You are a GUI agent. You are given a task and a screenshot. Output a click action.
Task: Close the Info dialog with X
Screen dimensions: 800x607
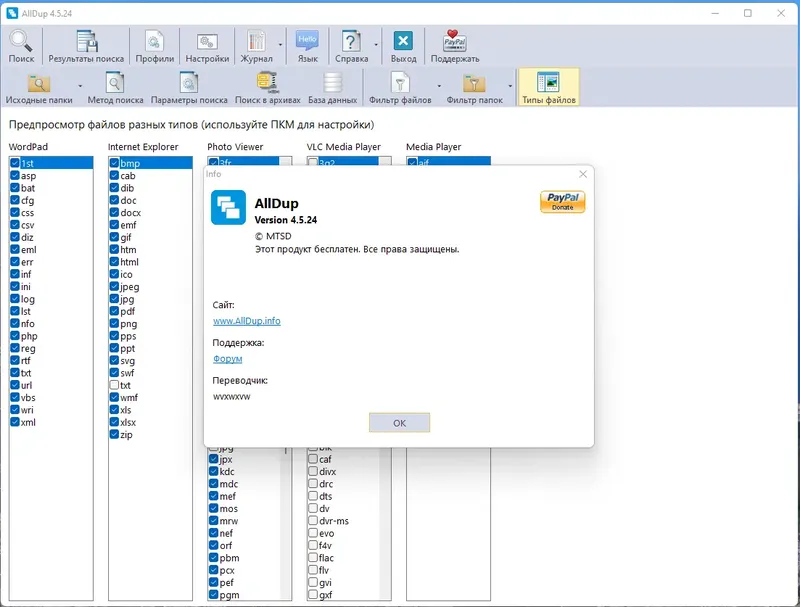point(583,174)
